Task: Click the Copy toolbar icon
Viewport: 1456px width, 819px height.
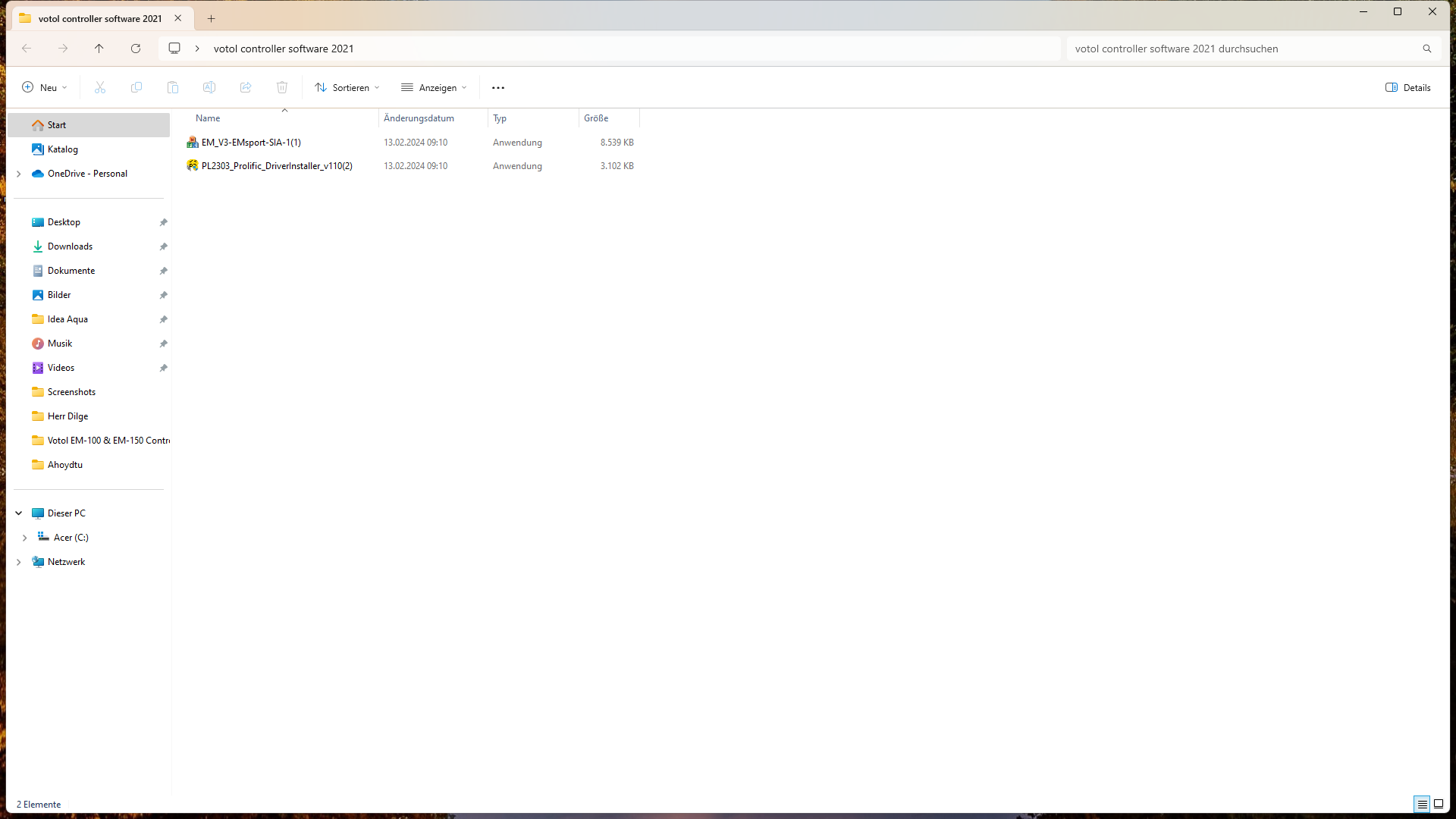Action: click(136, 87)
